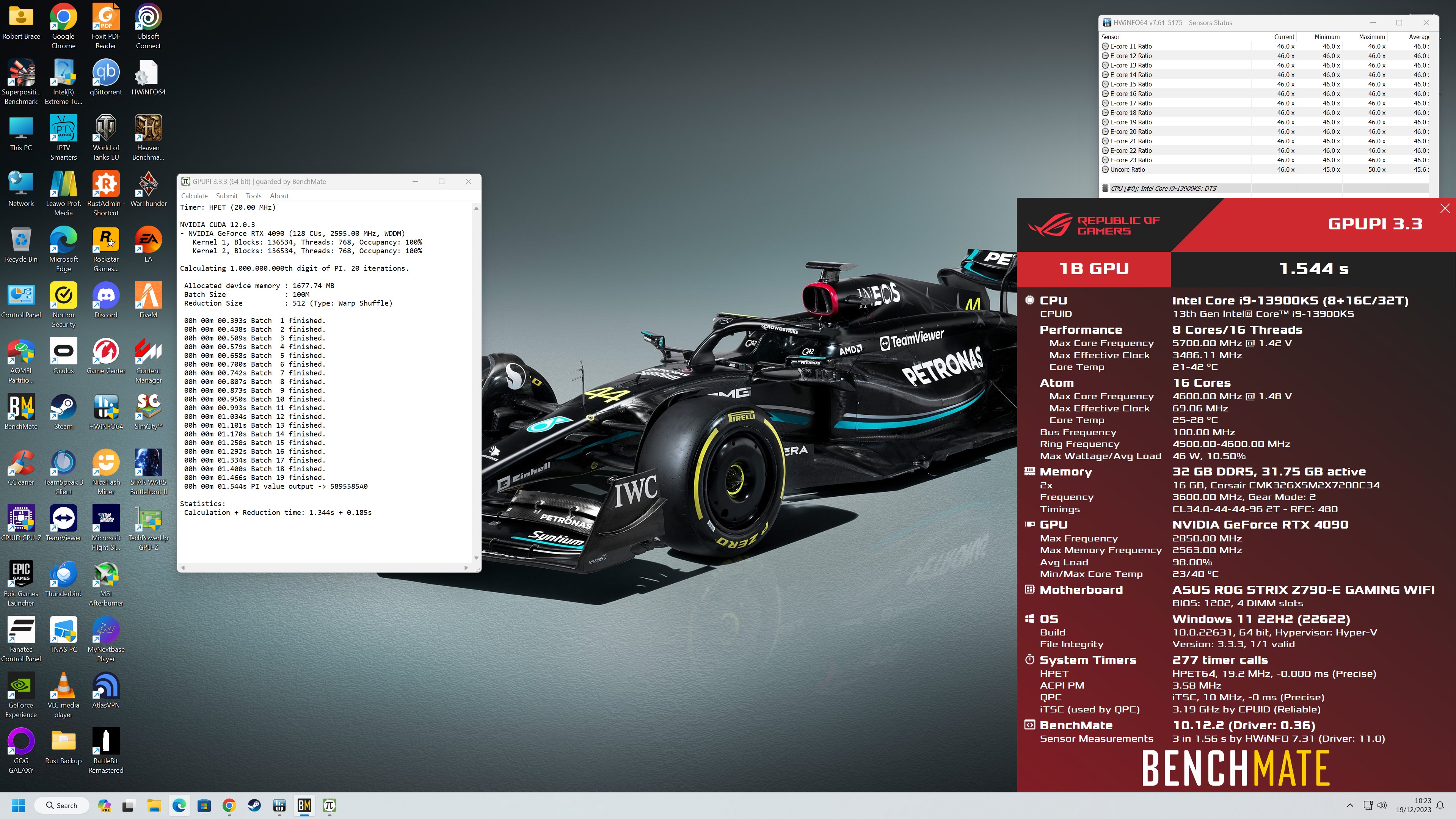Viewport: 1456px width, 819px height.
Task: Click the Windows Start button
Action: coord(18,805)
